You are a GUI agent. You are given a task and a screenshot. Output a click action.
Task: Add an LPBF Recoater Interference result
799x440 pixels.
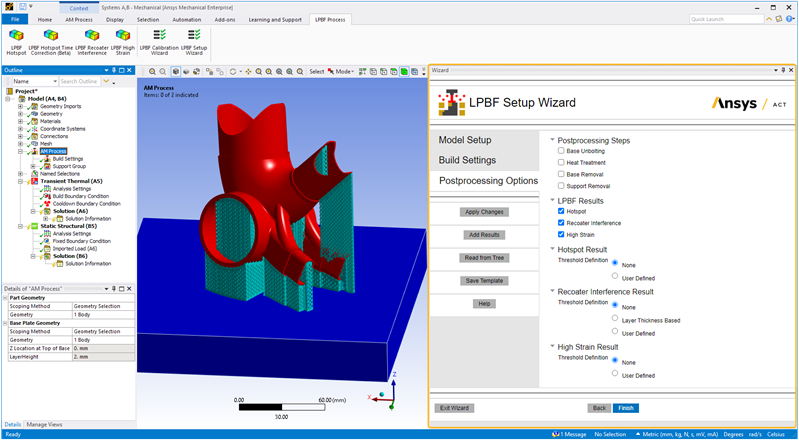pyautogui.click(x=92, y=42)
